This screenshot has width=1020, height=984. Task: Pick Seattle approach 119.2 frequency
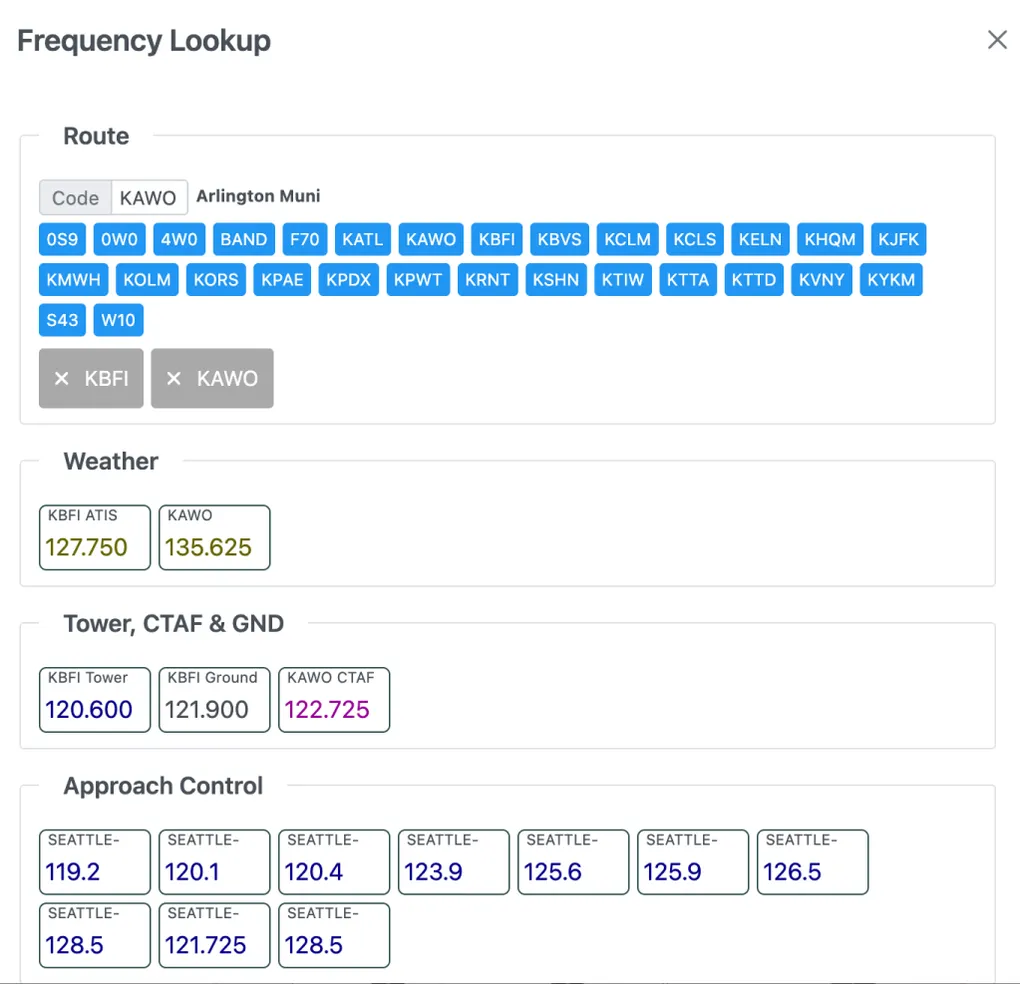pyautogui.click(x=94, y=862)
